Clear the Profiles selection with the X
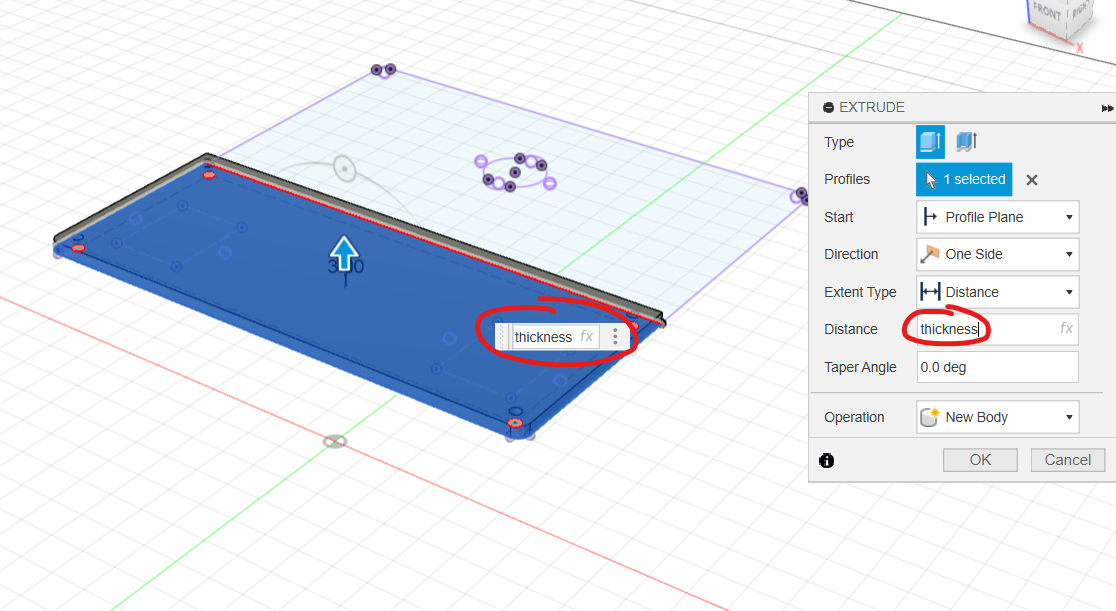Image resolution: width=1116 pixels, height=611 pixels. 1032,180
